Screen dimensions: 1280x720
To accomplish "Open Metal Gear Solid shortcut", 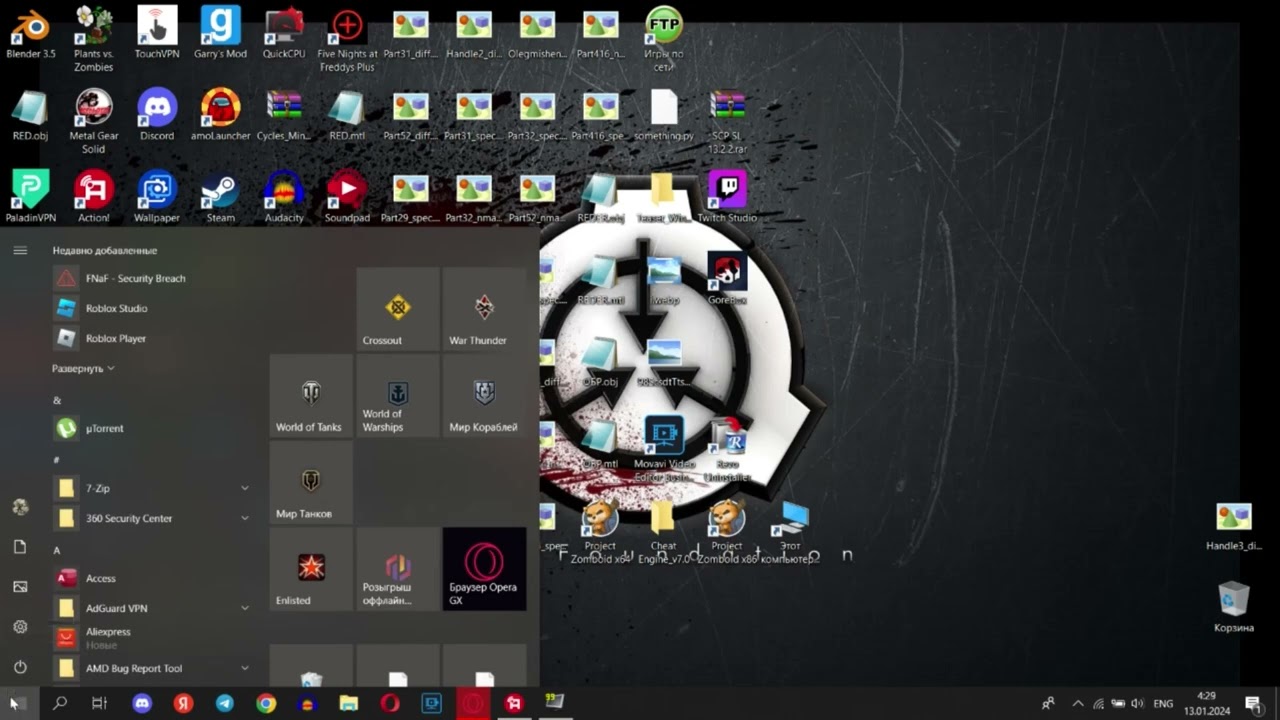I will point(93,122).
